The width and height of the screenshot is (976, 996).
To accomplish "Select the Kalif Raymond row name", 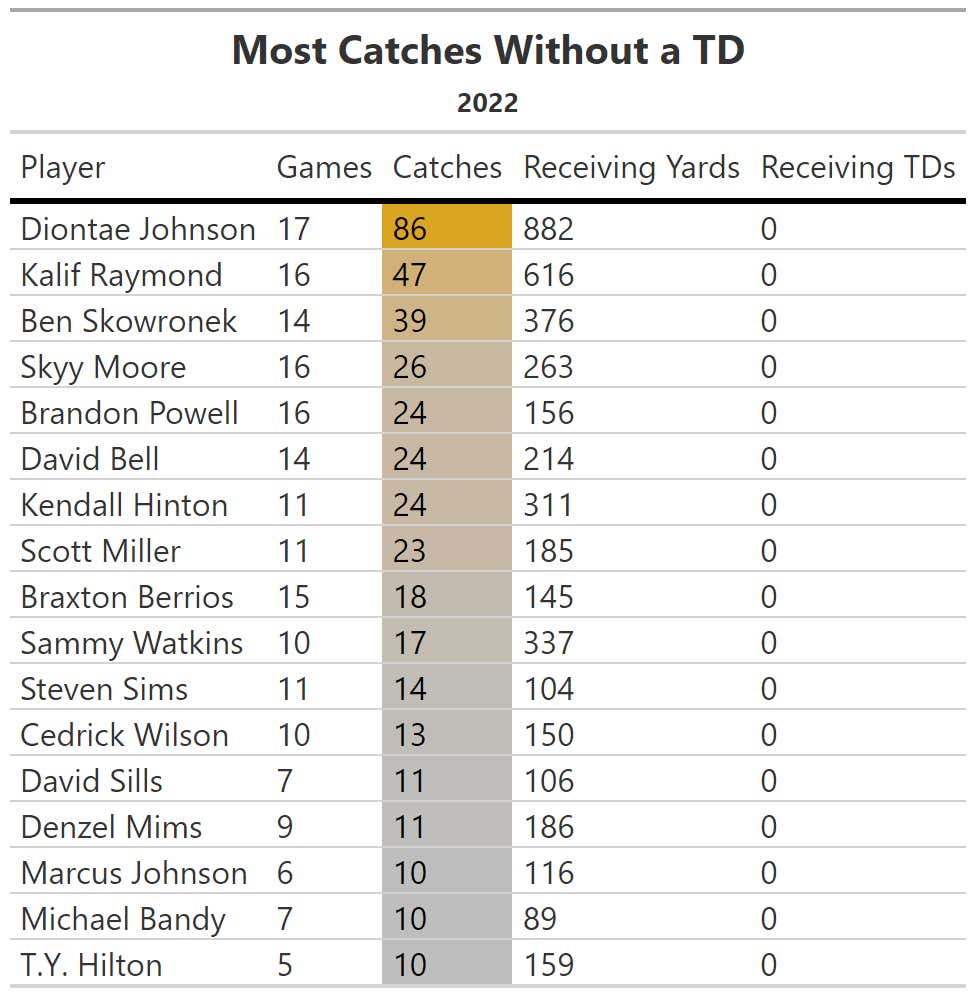I will pos(121,275).
